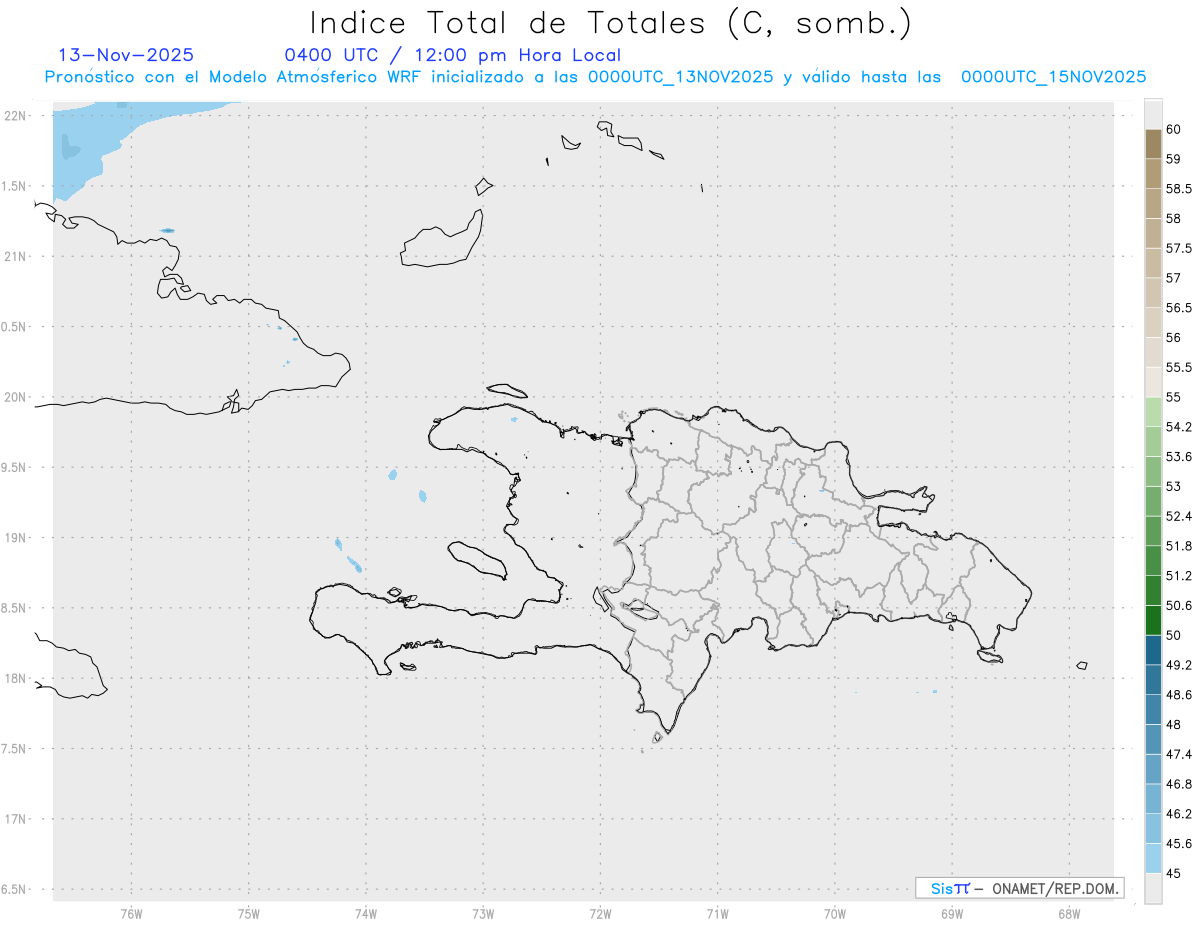Screen dimensions: 1200x927
Task: Click the "46.8" colorbar label
Action: (1178, 784)
